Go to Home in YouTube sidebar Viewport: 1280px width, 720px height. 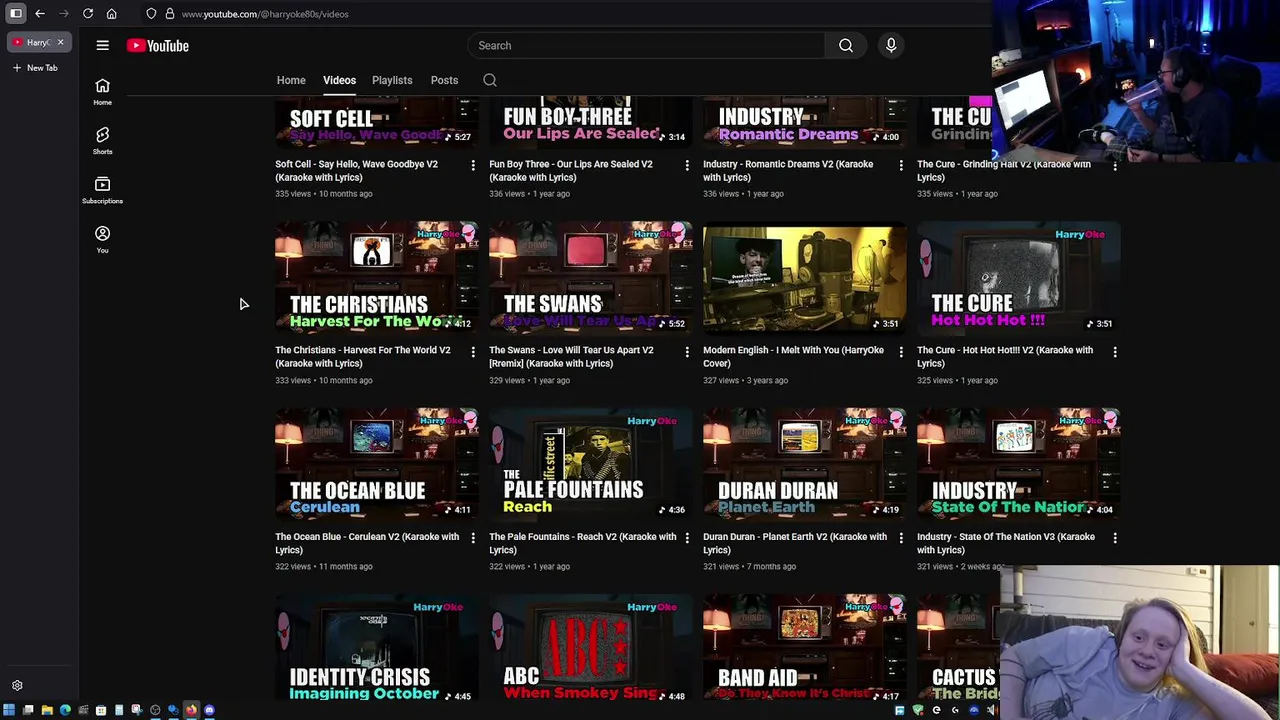102,92
